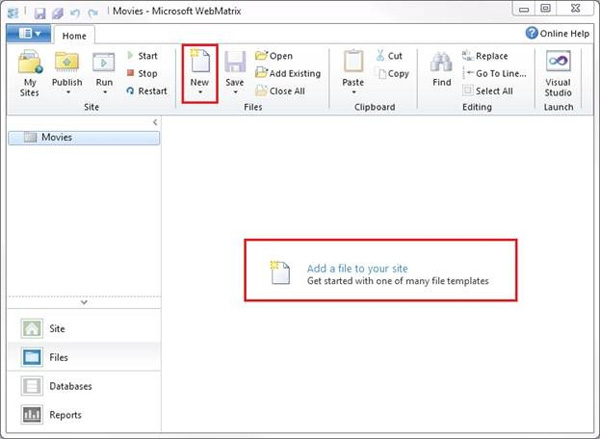The image size is (600, 439).
Task: Click the new file icon in the workspace
Action: pyautogui.click(x=280, y=272)
